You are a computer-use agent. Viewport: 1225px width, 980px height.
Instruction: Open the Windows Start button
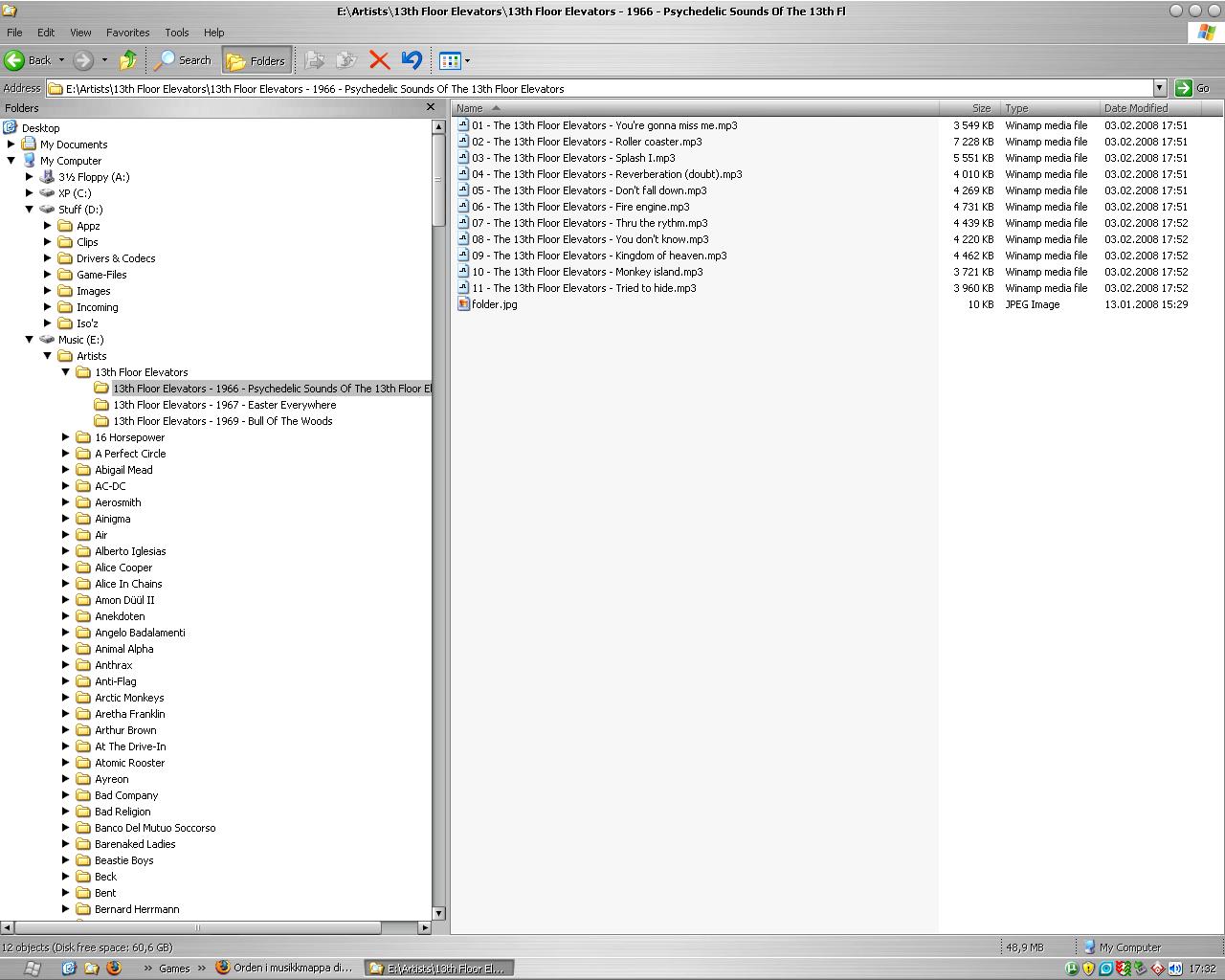[x=32, y=969]
